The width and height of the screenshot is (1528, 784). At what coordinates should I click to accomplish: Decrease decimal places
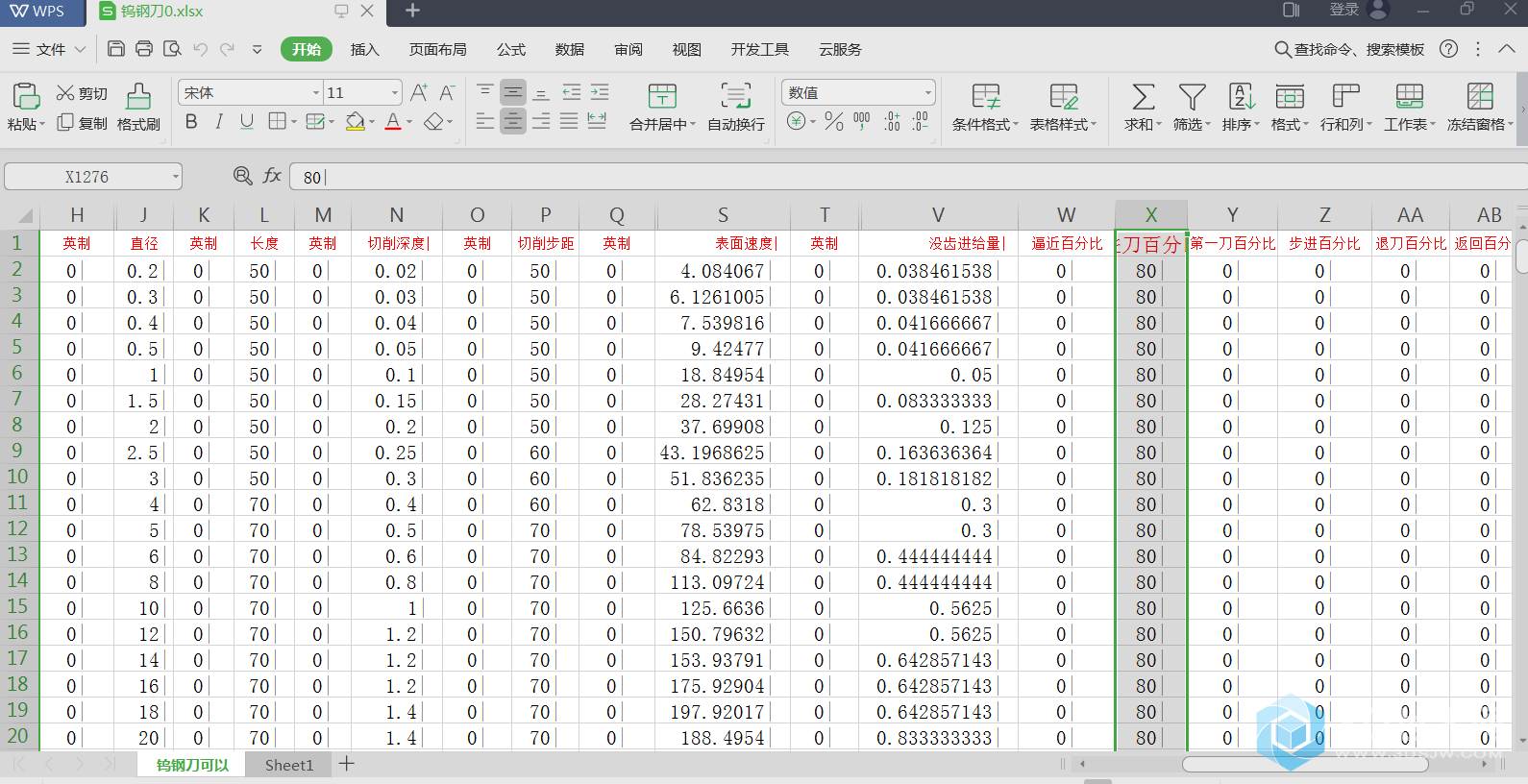coord(921,121)
